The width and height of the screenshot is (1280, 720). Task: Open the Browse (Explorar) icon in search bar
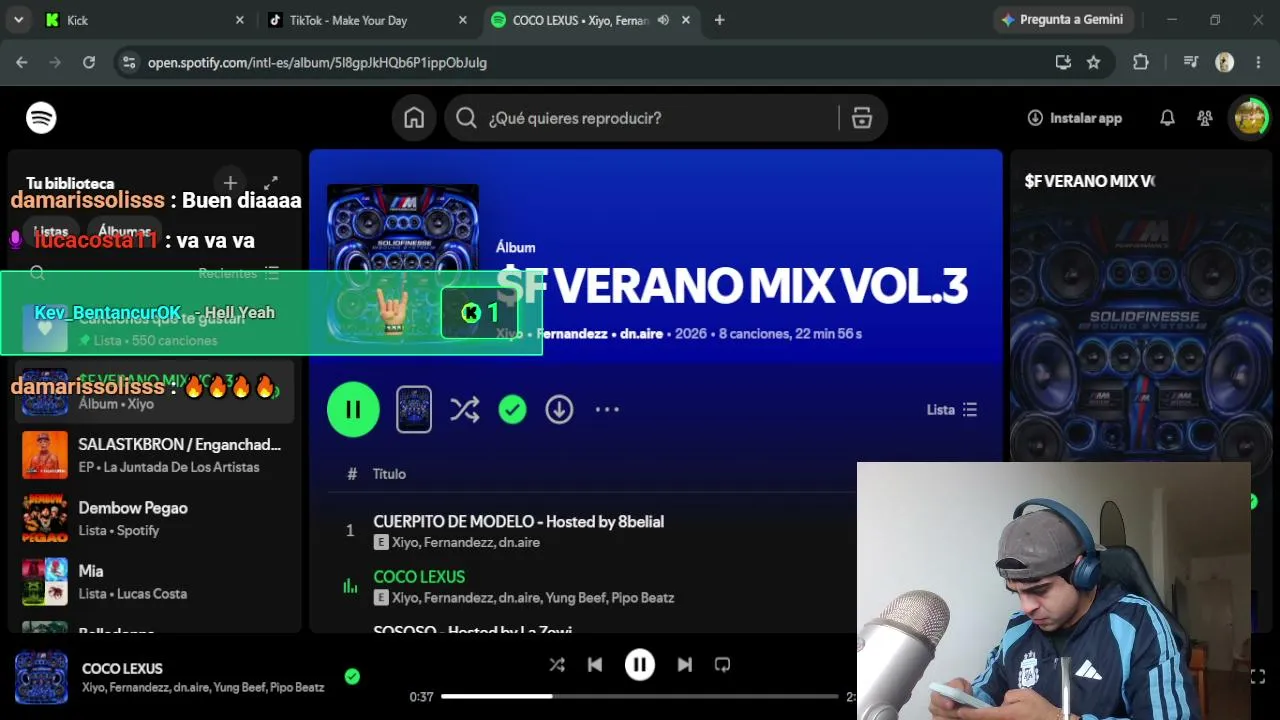[x=862, y=118]
